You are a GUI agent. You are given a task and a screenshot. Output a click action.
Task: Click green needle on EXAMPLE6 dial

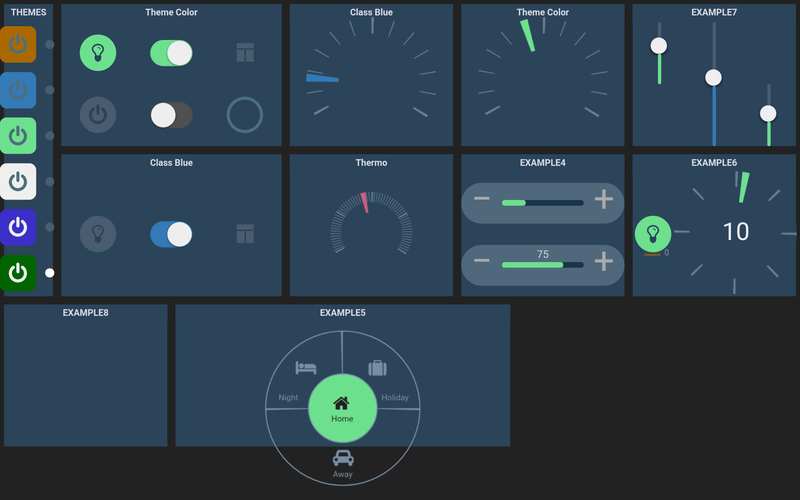click(744, 187)
